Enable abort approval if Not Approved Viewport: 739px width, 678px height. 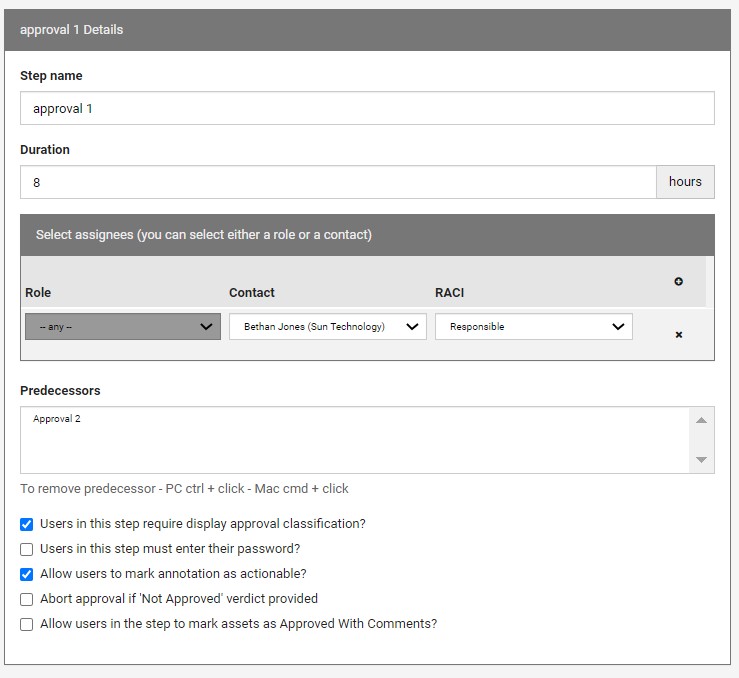pos(27,599)
